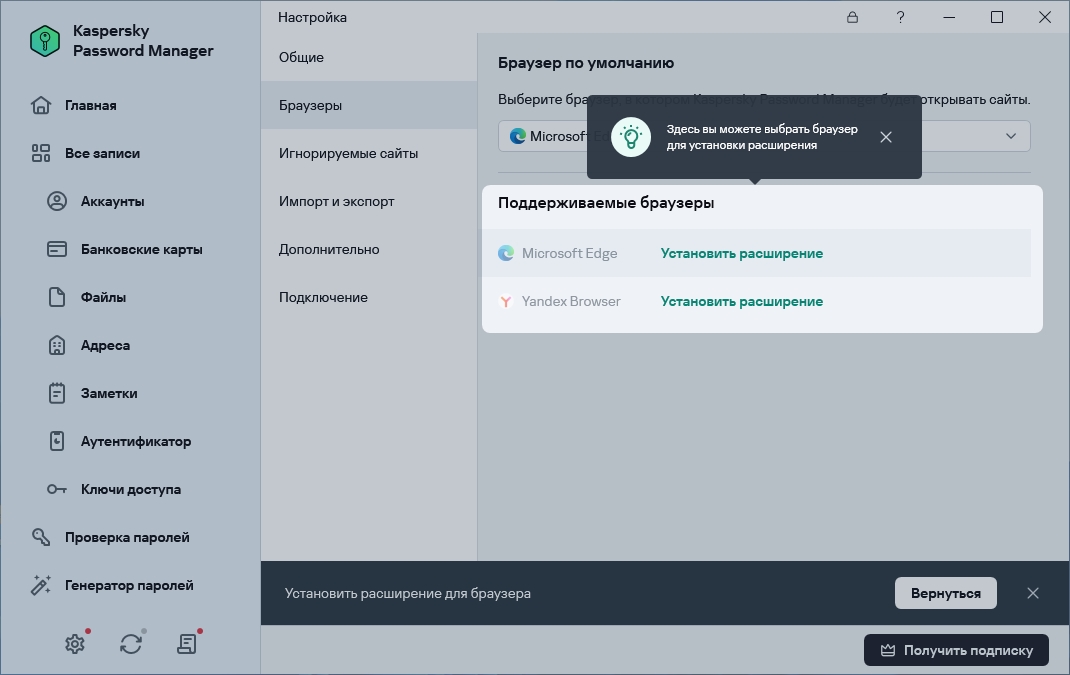Click Получить подписку button
Viewport: 1070px width, 675px height.
point(956,650)
